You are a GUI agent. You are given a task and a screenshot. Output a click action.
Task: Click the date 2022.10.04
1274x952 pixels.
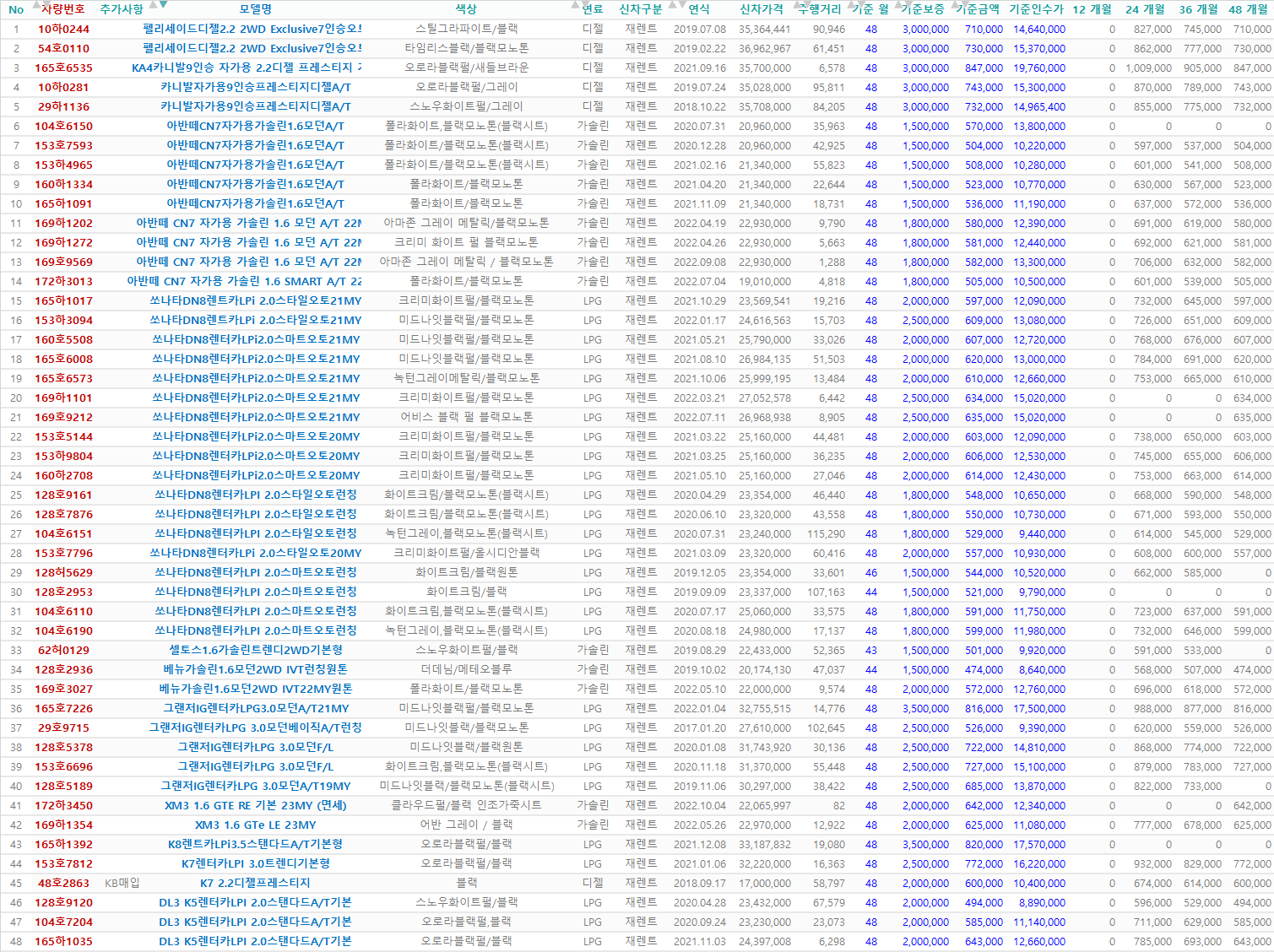(x=700, y=806)
